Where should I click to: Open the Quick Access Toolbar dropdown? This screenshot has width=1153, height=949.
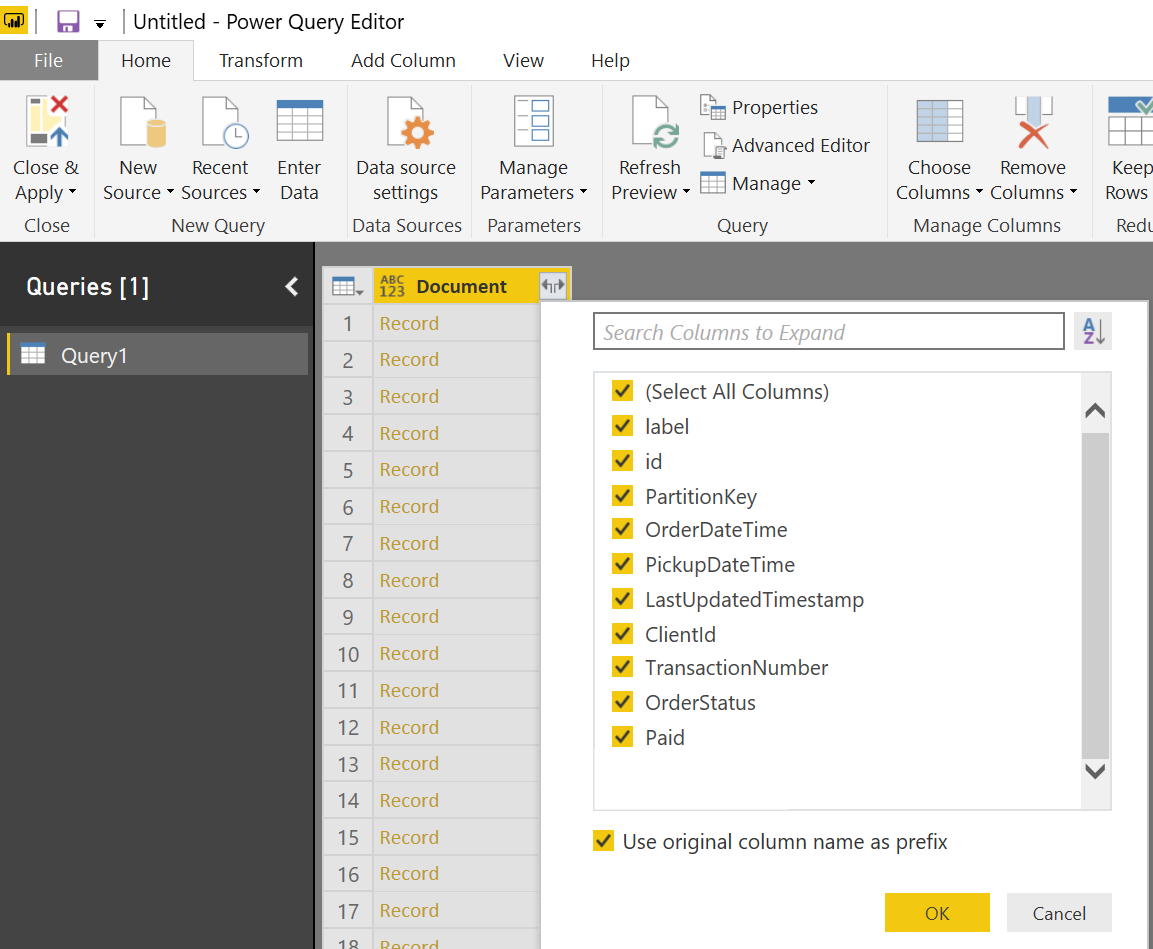coord(100,24)
